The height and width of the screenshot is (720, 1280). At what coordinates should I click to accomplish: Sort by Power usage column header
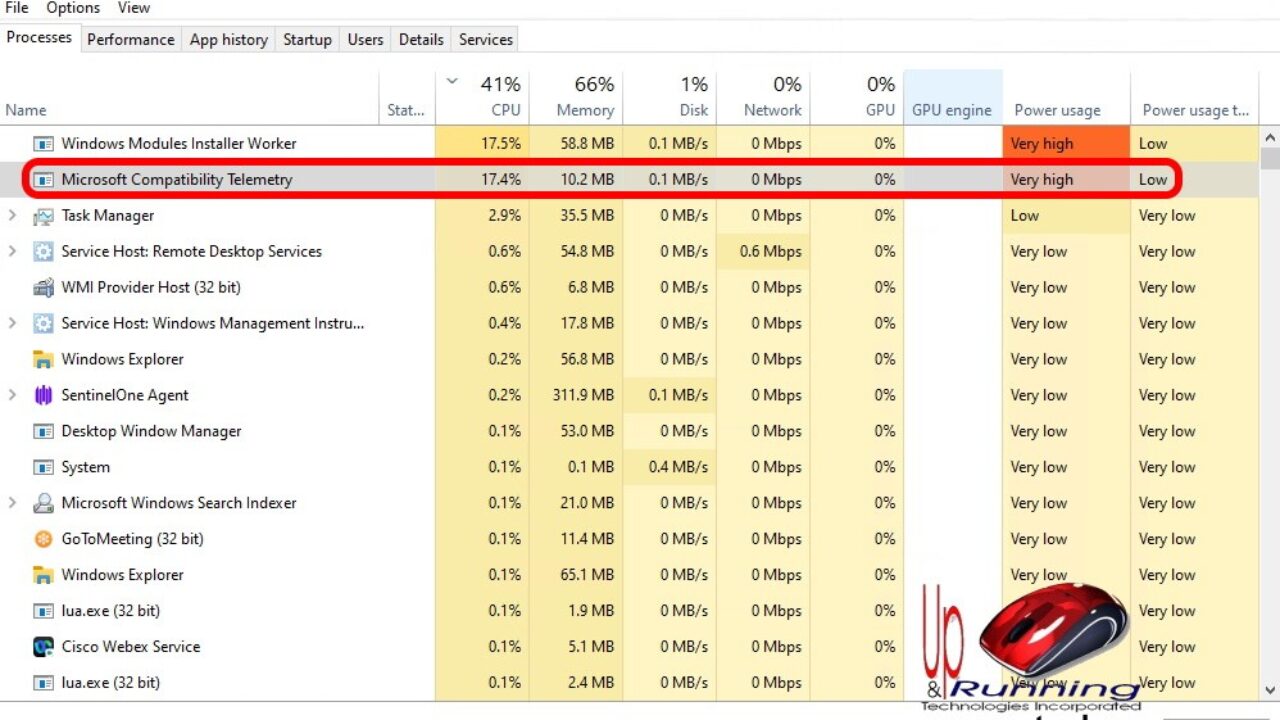click(x=1057, y=110)
